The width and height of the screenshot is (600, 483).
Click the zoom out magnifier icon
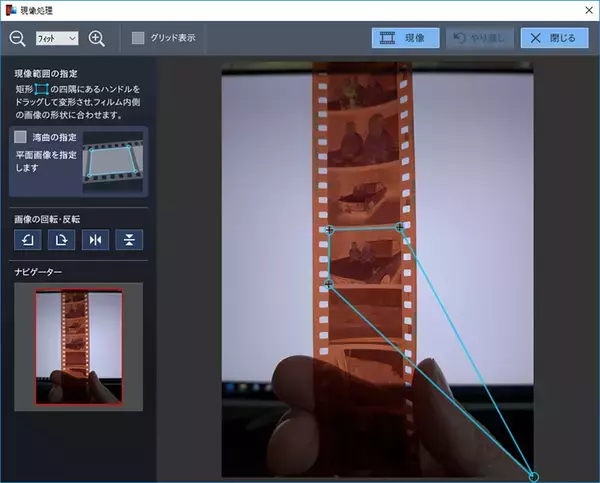click(17, 38)
